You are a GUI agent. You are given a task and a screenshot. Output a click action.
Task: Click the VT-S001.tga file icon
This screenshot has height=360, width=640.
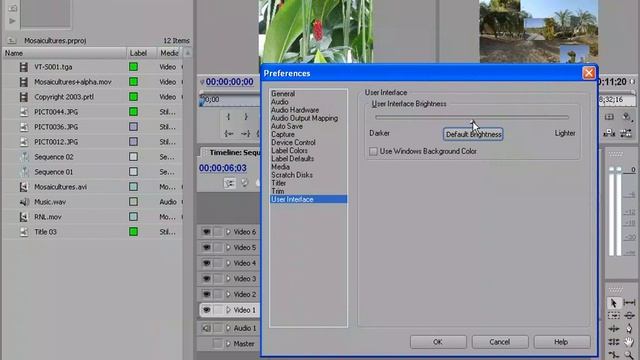pyautogui.click(x=24, y=67)
